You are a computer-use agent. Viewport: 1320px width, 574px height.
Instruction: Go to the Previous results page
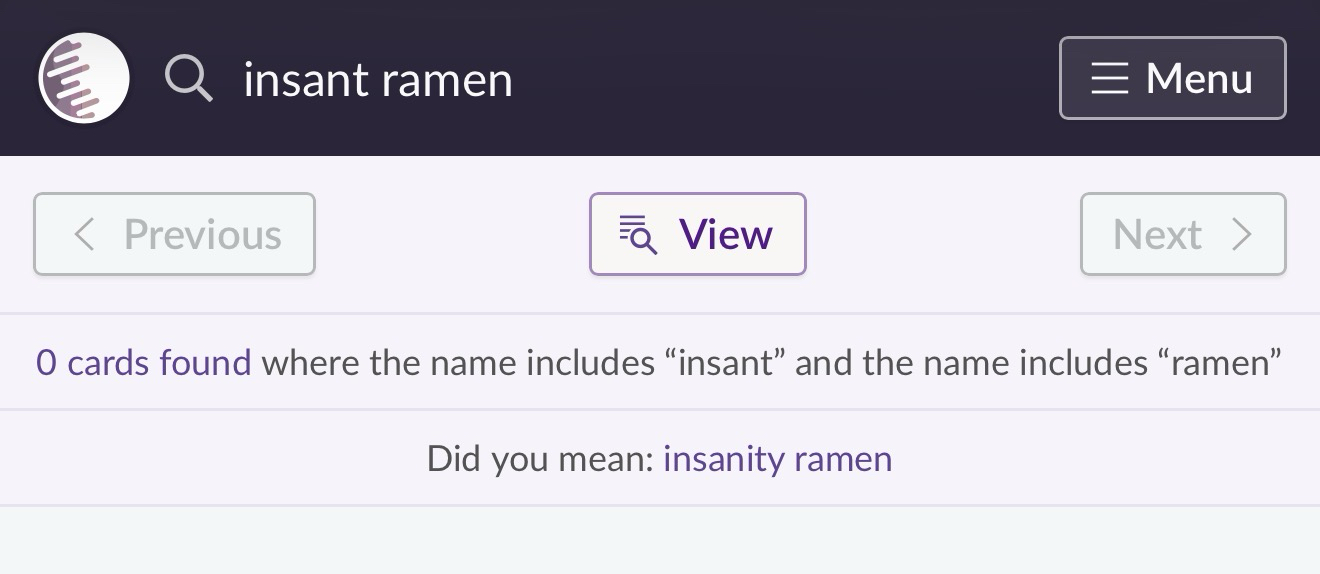click(175, 234)
